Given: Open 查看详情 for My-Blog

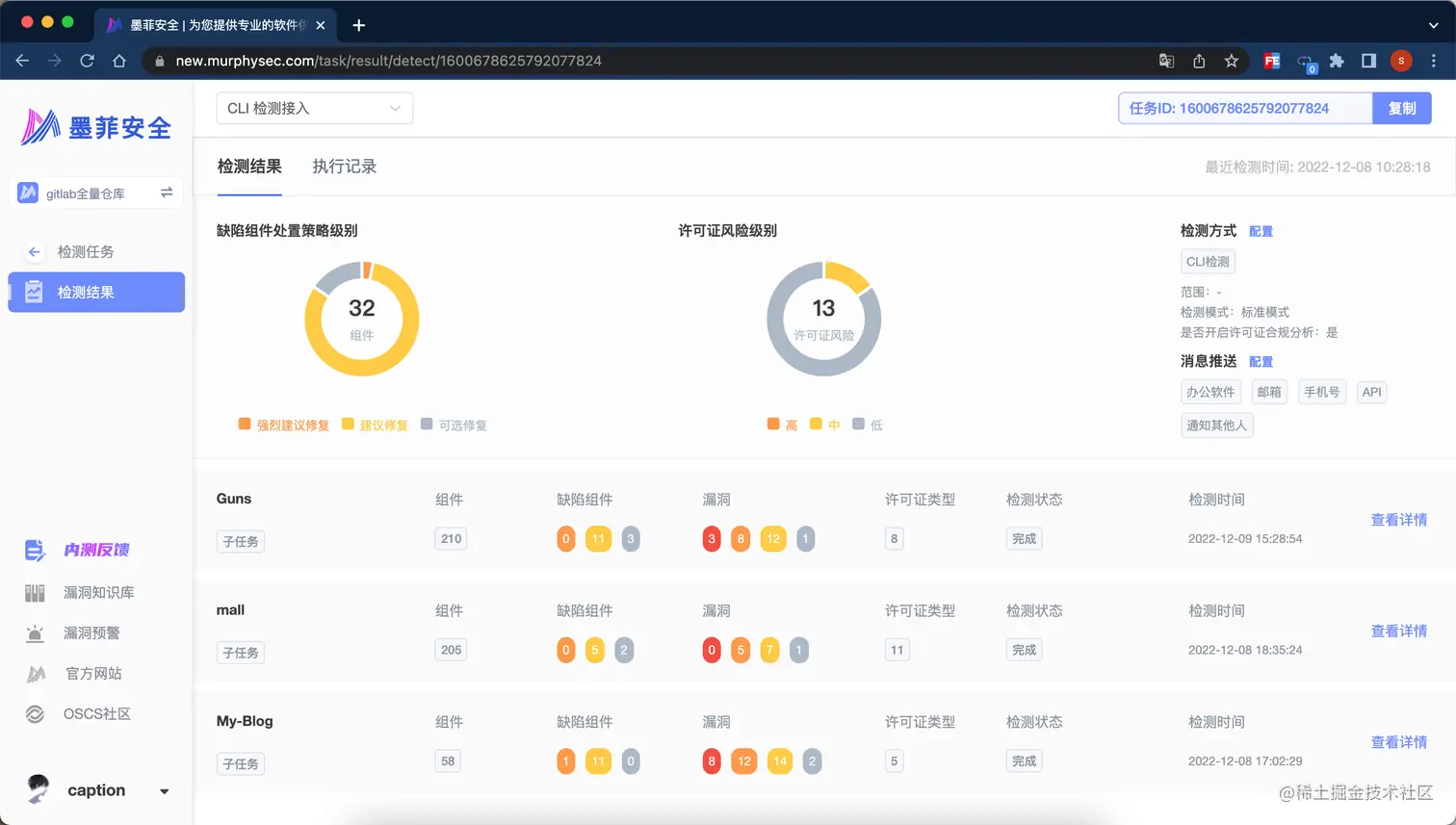Looking at the screenshot, I should [1399, 742].
